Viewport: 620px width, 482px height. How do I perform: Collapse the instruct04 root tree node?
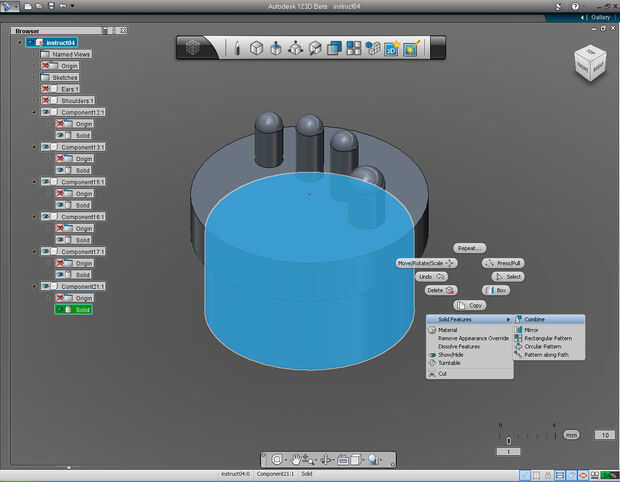click(20, 43)
